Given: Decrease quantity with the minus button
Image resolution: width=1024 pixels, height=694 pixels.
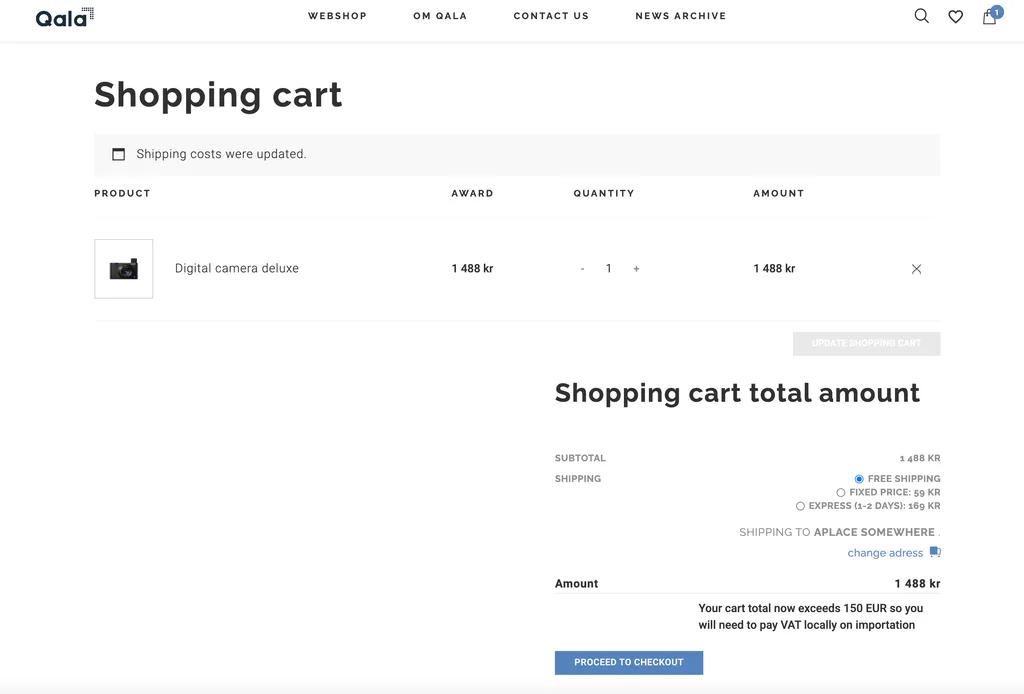Looking at the screenshot, I should pos(582,269).
